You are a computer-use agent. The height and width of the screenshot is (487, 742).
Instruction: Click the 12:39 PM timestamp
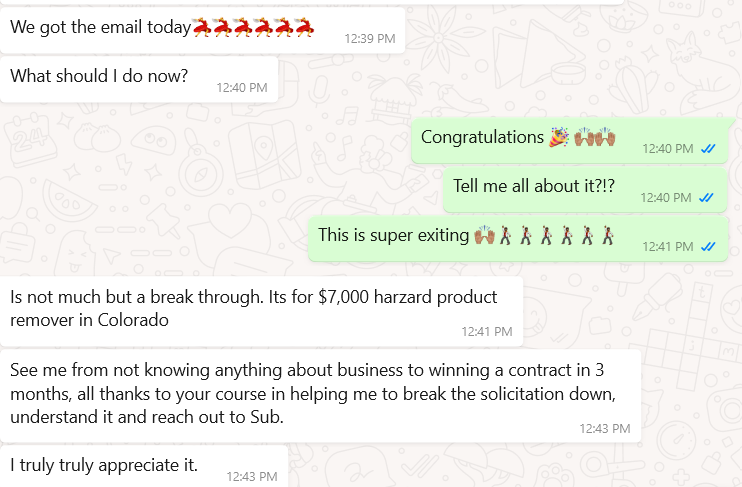pos(370,39)
